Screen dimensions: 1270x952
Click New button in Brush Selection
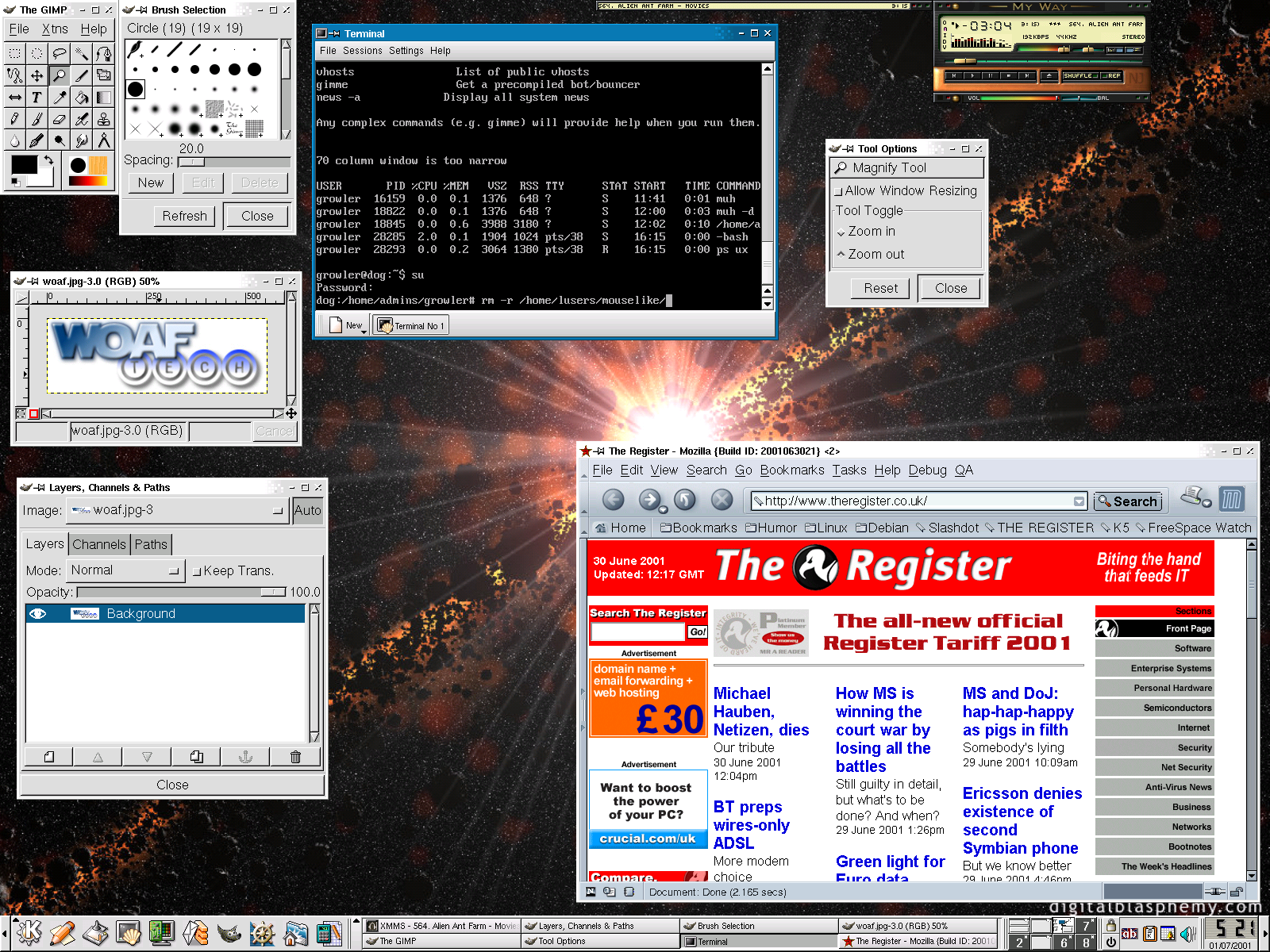coord(151,182)
